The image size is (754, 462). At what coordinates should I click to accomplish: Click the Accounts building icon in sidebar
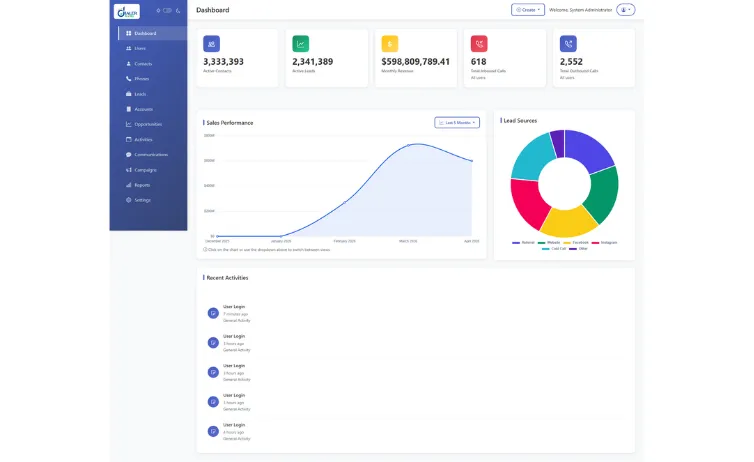pos(128,109)
